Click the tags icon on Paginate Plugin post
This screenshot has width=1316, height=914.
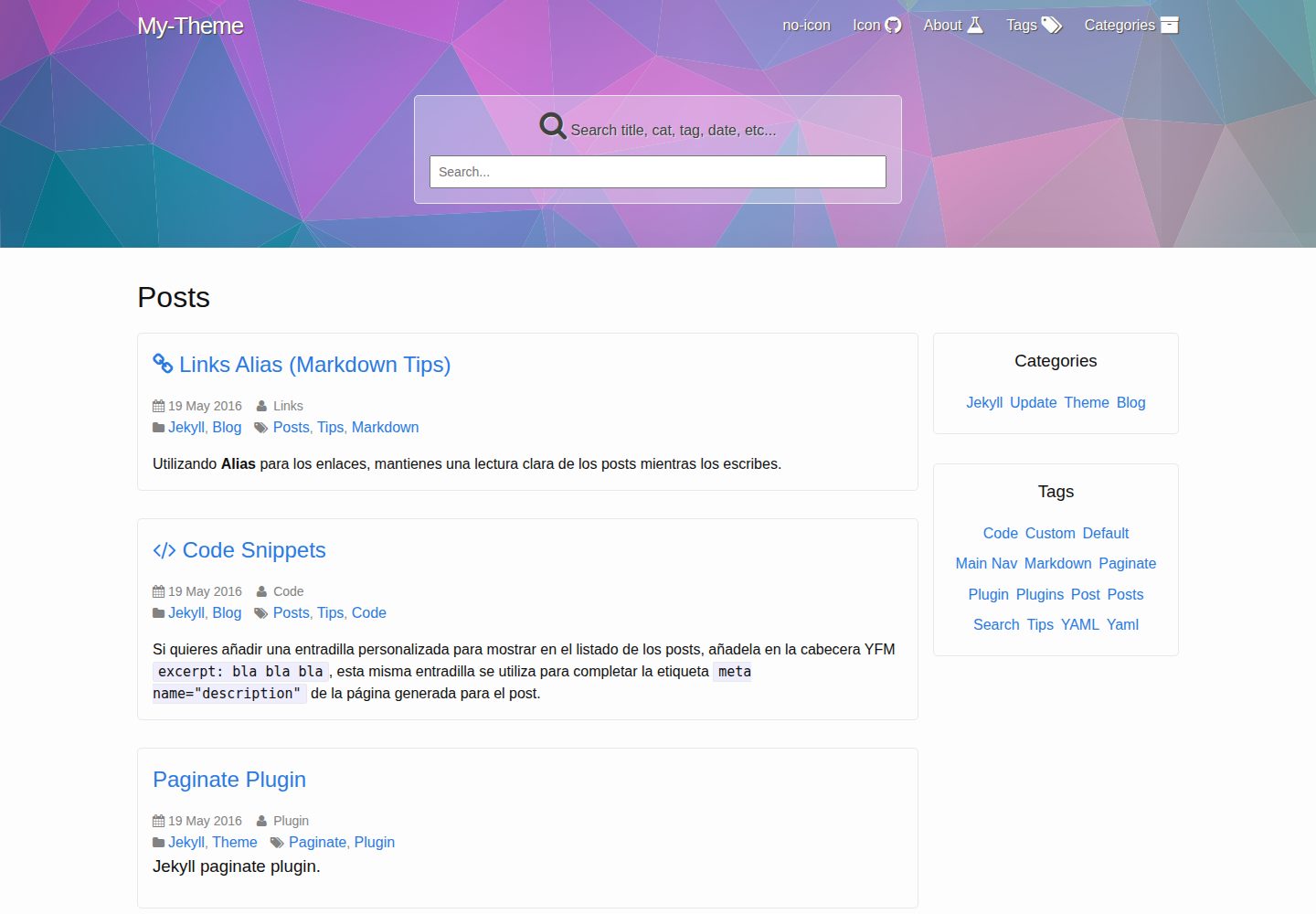[277, 843]
